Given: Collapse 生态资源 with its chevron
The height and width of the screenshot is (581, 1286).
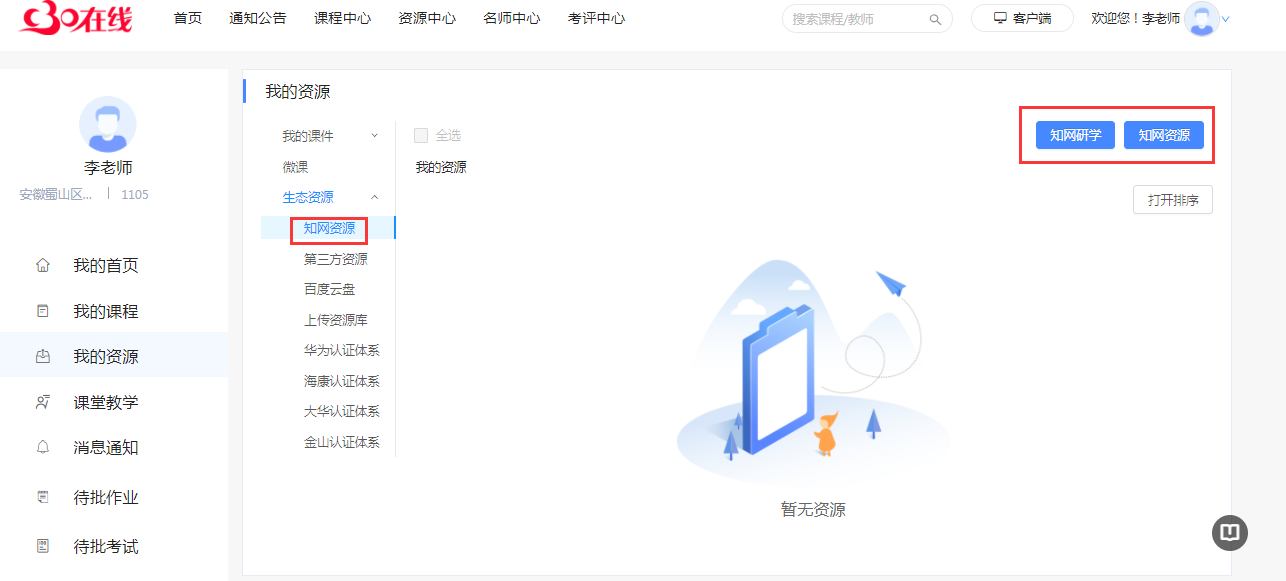Looking at the screenshot, I should (375, 197).
